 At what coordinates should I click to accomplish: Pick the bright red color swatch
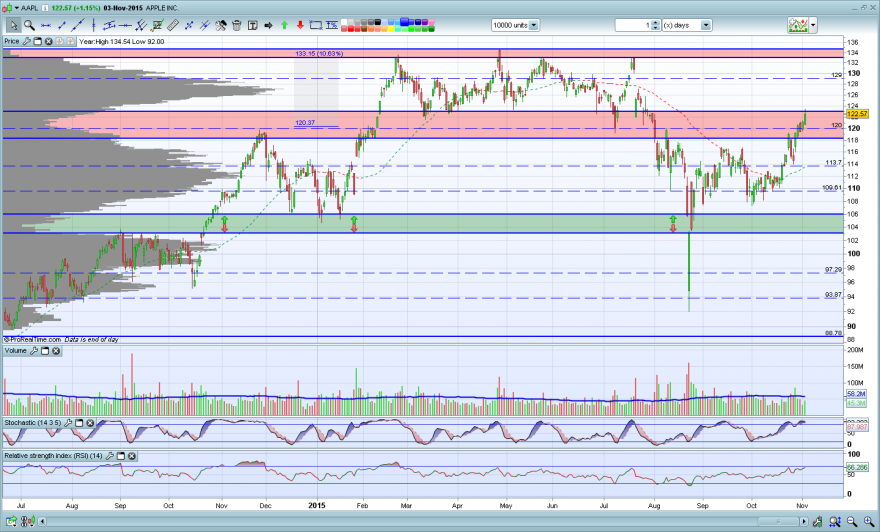pos(351,28)
